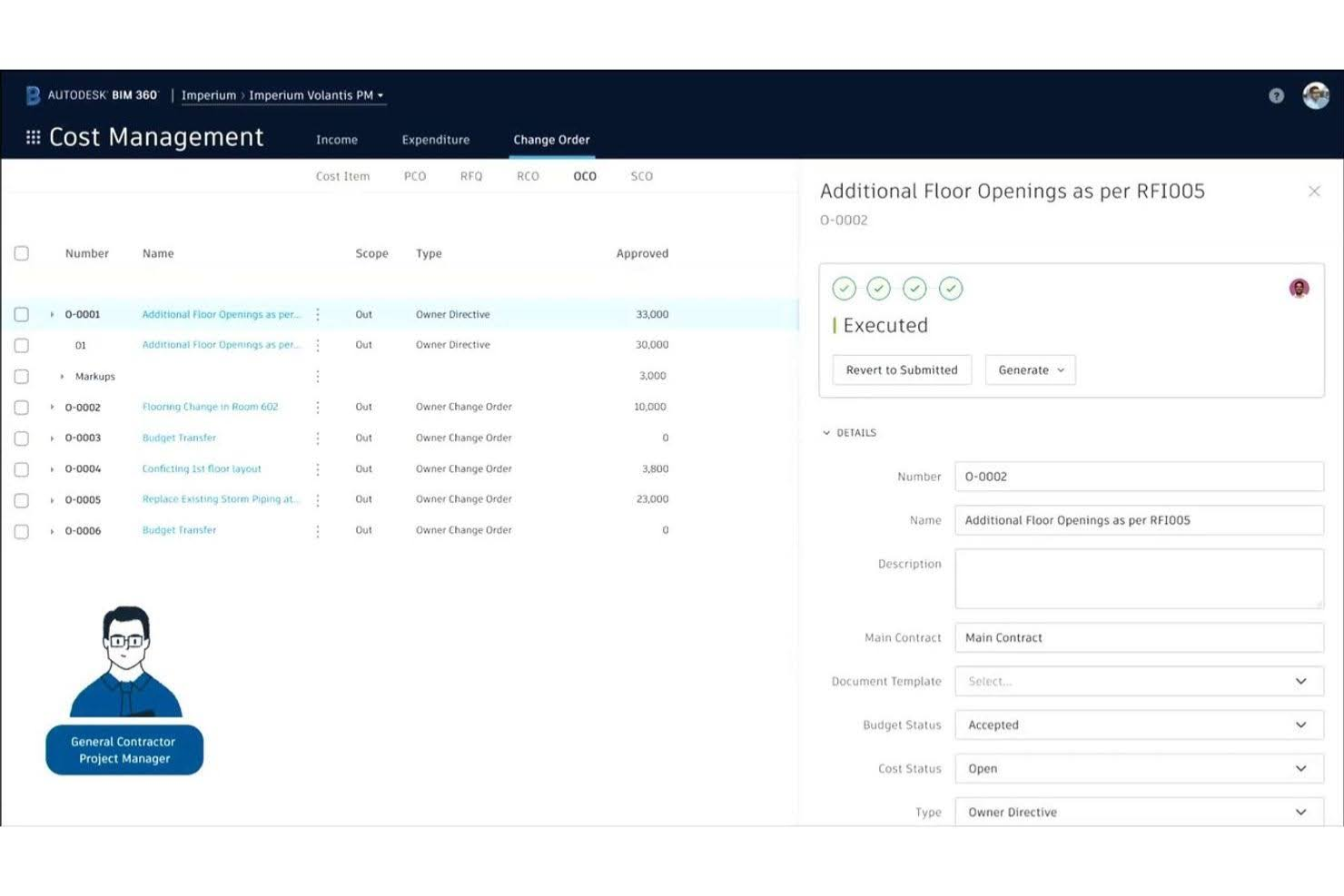Switch to the Income tab
This screenshot has width=1344, height=896.
[x=336, y=139]
